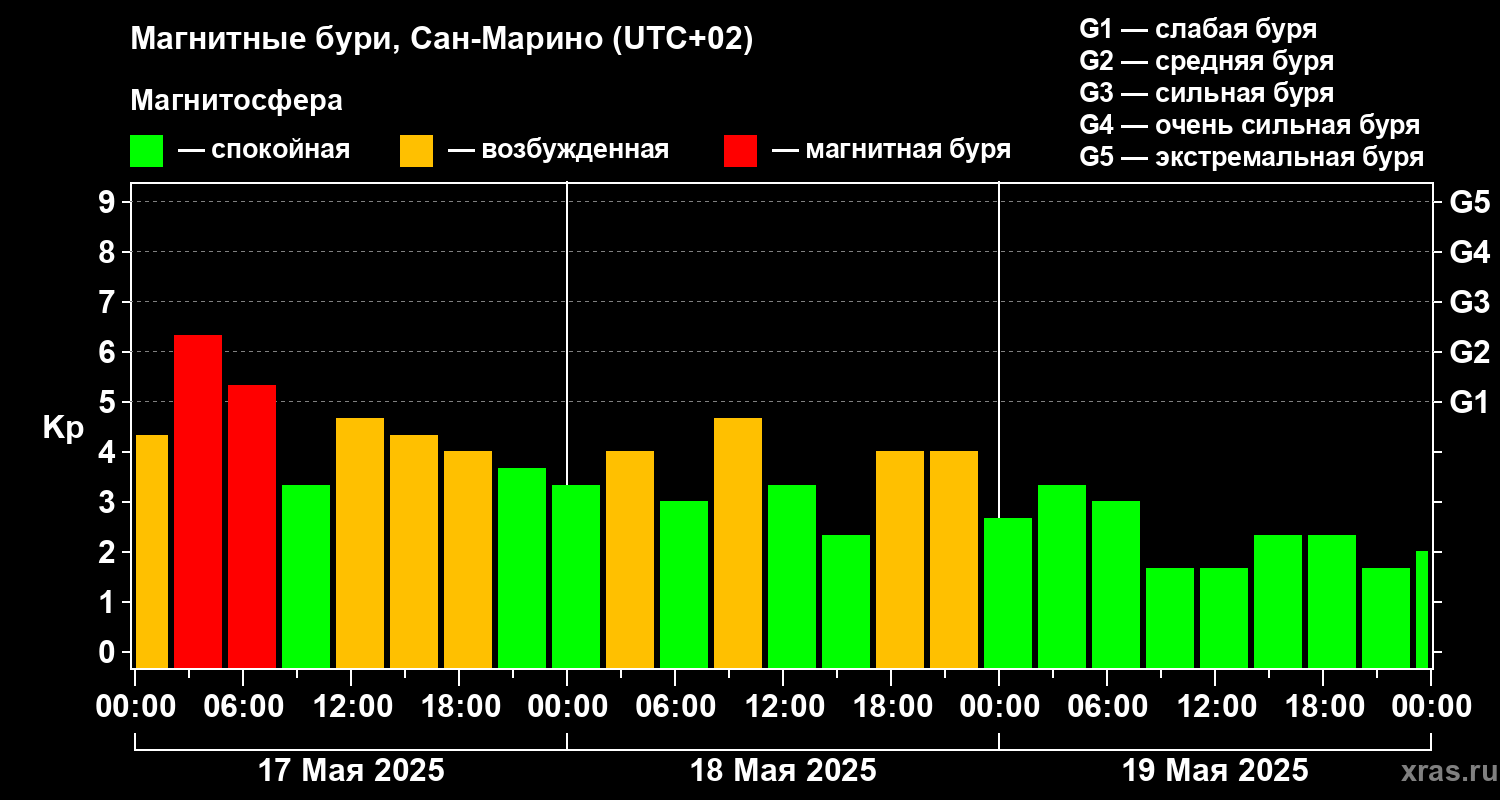Click the 'Магнитосфера' legend heading
This screenshot has height=800, width=1500.
[236, 101]
